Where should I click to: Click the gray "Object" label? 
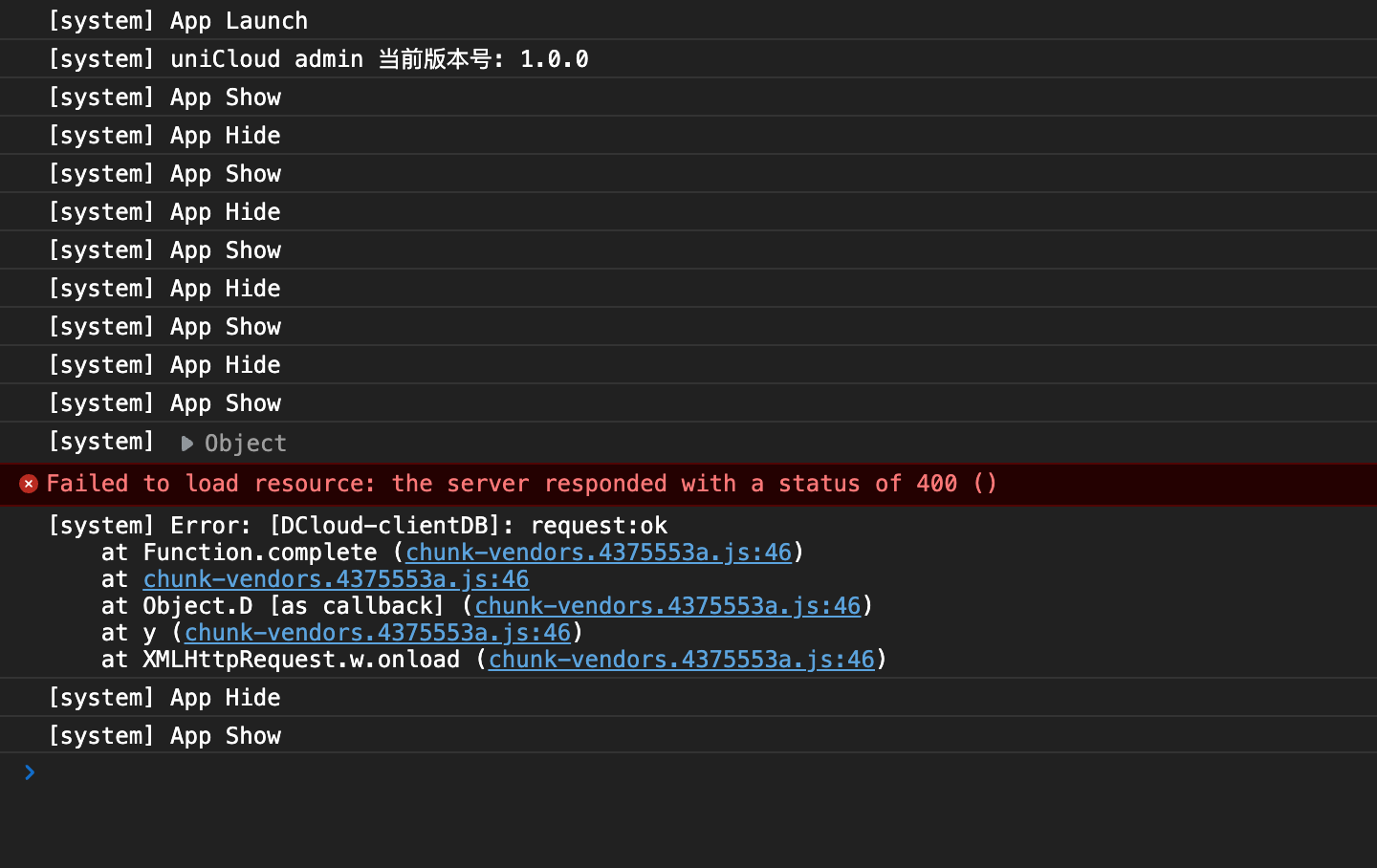coord(246,444)
